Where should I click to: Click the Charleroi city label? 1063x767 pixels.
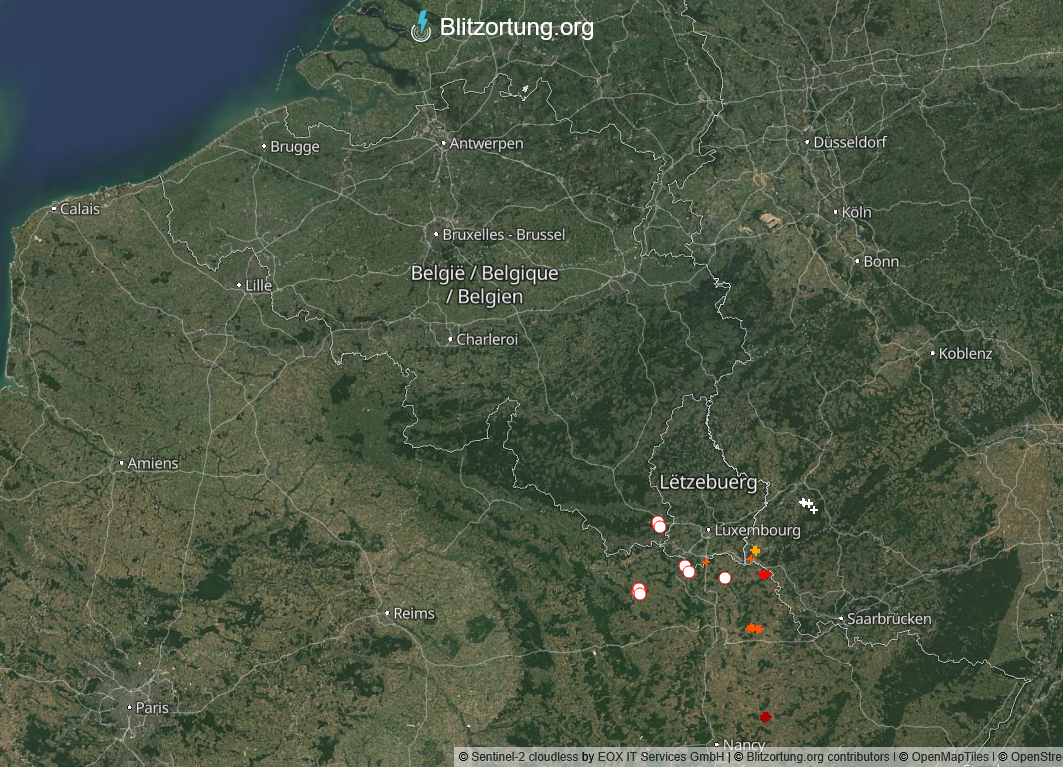click(487, 339)
